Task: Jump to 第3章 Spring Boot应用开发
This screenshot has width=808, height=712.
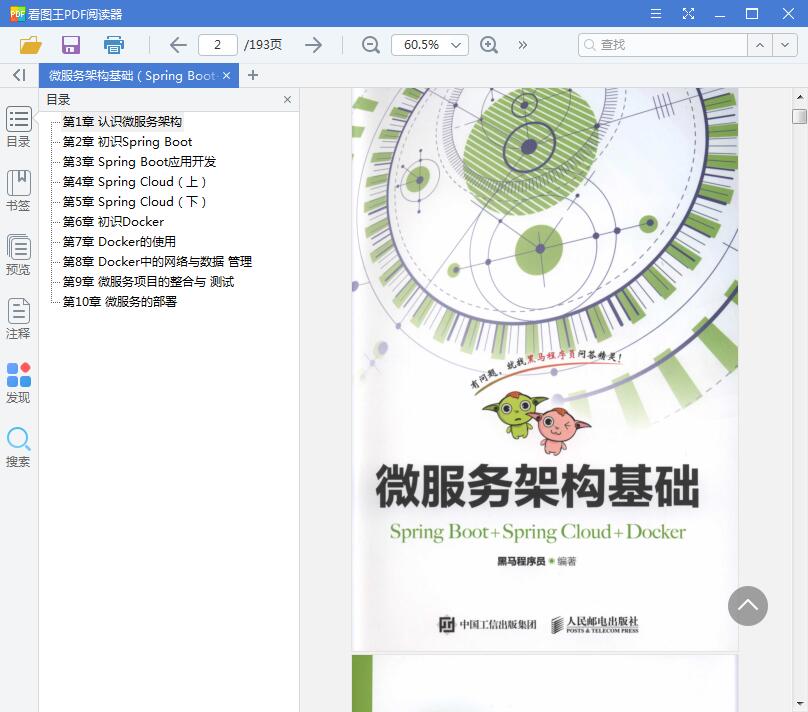Action: (x=139, y=162)
